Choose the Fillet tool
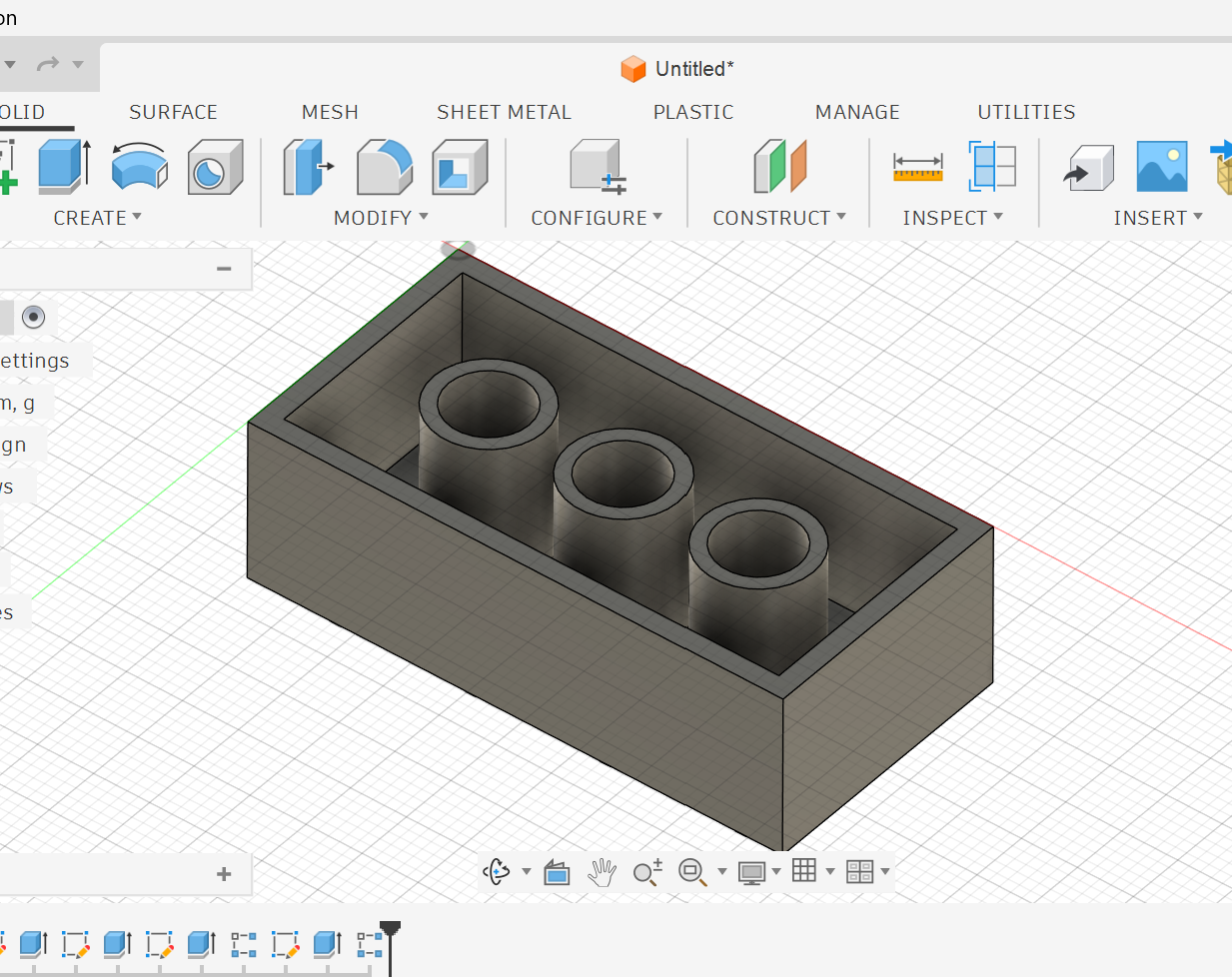1232x977 pixels. pos(385,166)
